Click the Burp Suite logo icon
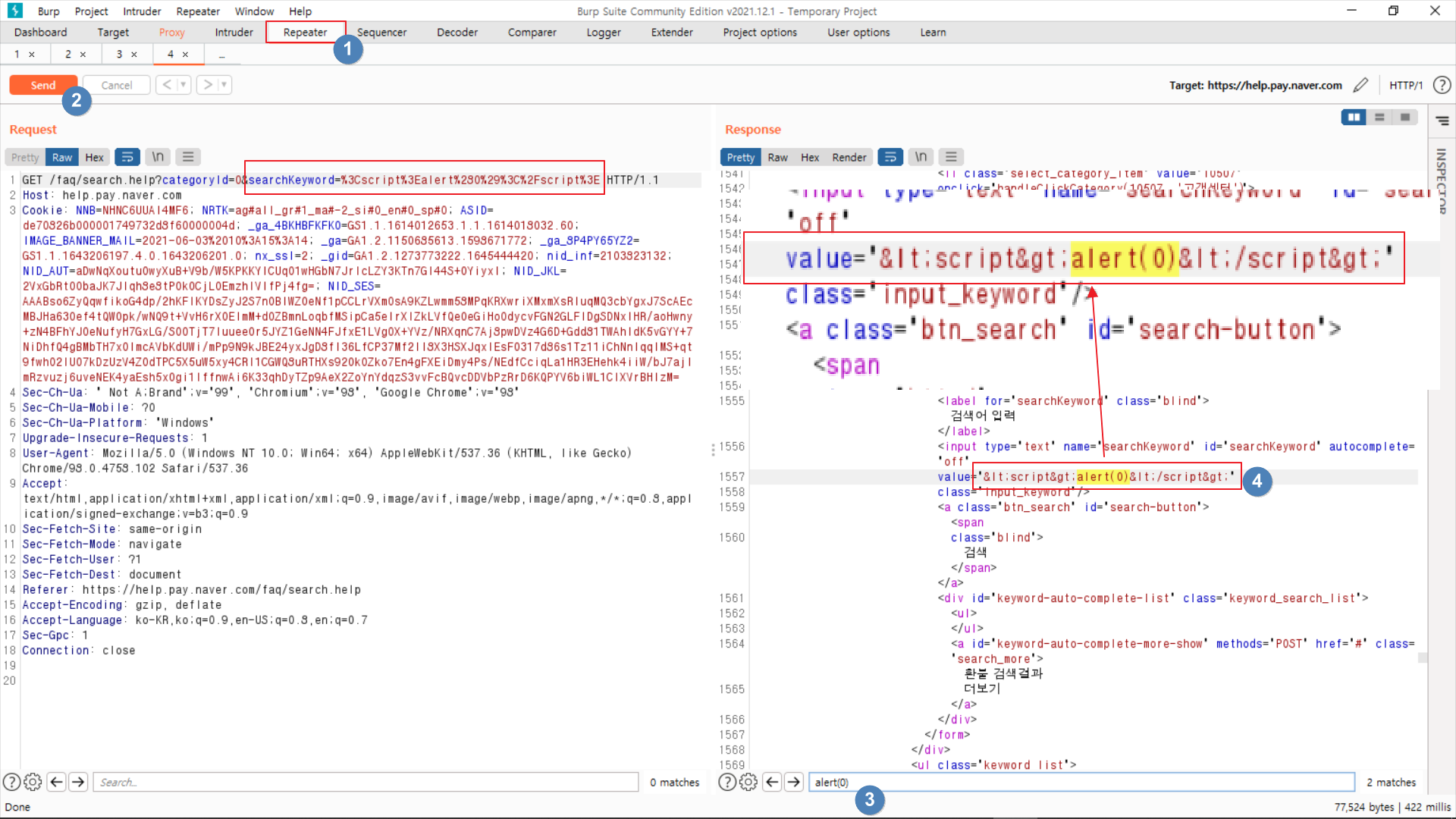 click(x=15, y=11)
